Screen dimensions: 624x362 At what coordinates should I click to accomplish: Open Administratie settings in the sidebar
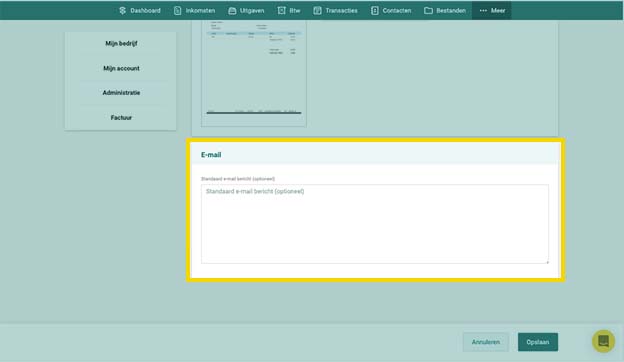121,93
